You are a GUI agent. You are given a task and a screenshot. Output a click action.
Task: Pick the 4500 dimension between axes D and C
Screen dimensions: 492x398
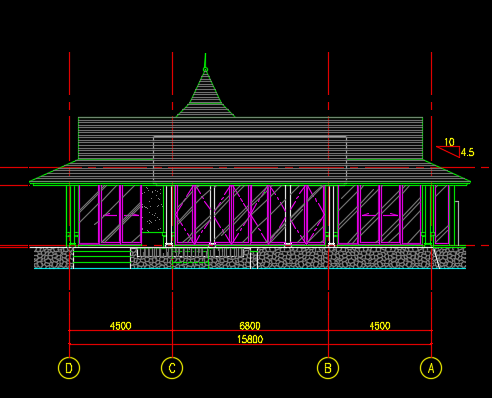click(120, 325)
